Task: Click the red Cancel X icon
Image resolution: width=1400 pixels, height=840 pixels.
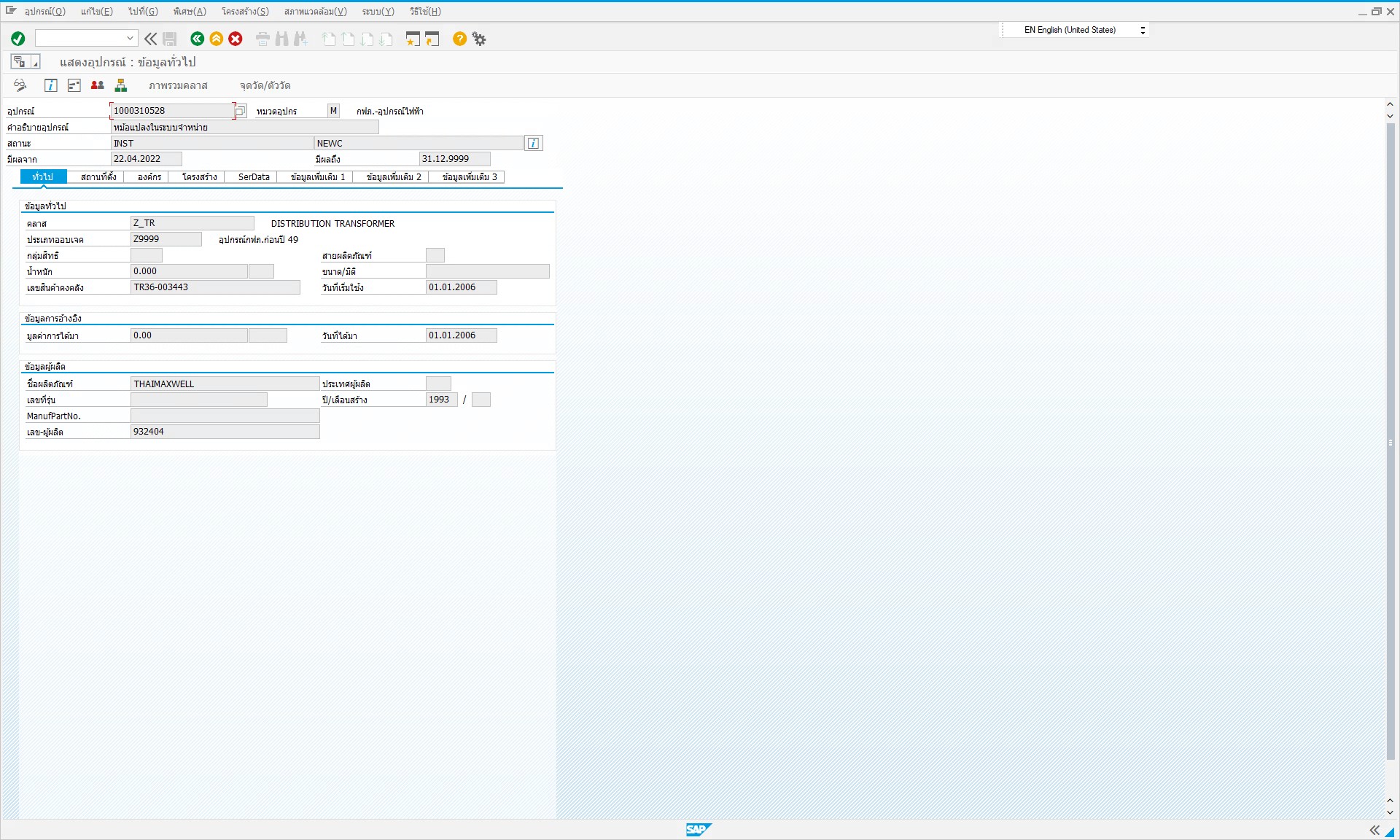Action: (236, 39)
